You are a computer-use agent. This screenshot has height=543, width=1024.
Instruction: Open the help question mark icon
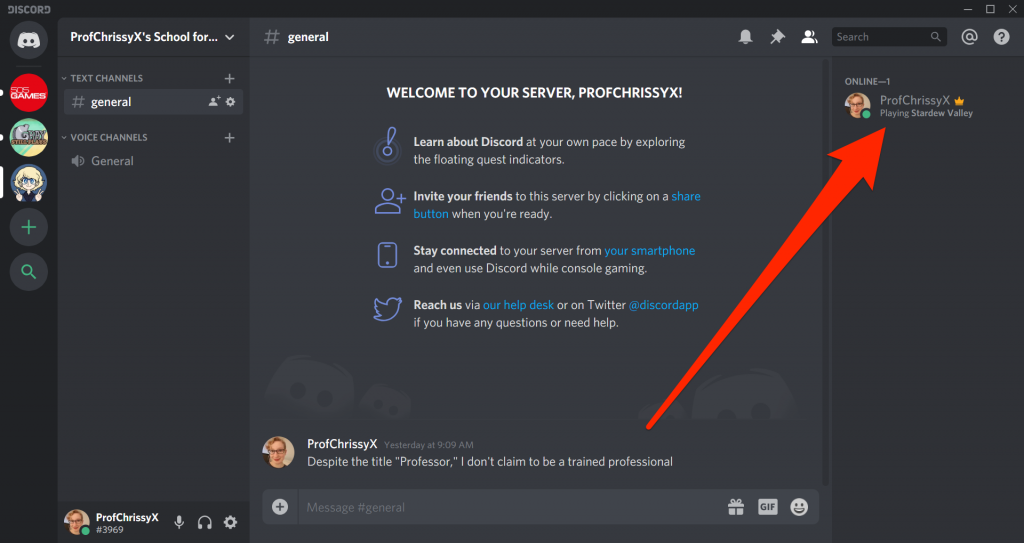tap(1001, 37)
